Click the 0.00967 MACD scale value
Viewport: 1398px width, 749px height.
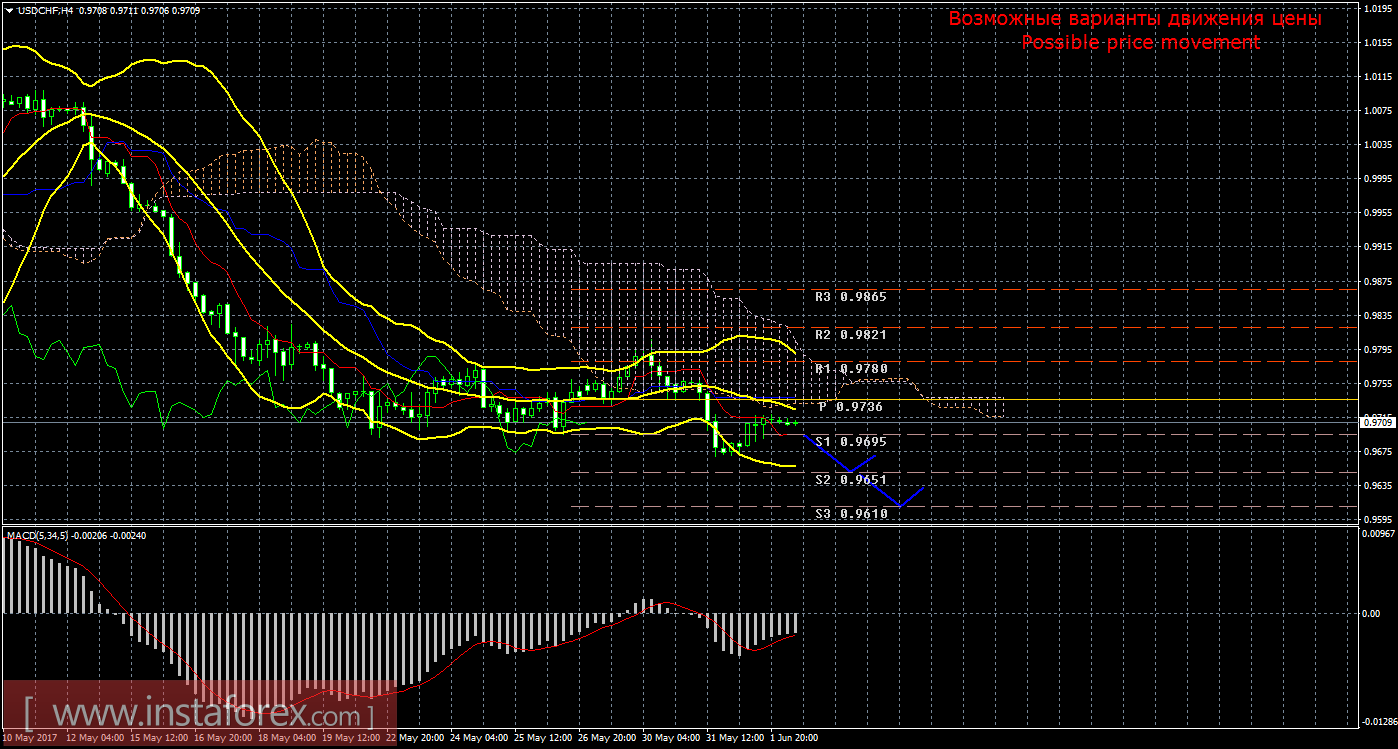1376,533
